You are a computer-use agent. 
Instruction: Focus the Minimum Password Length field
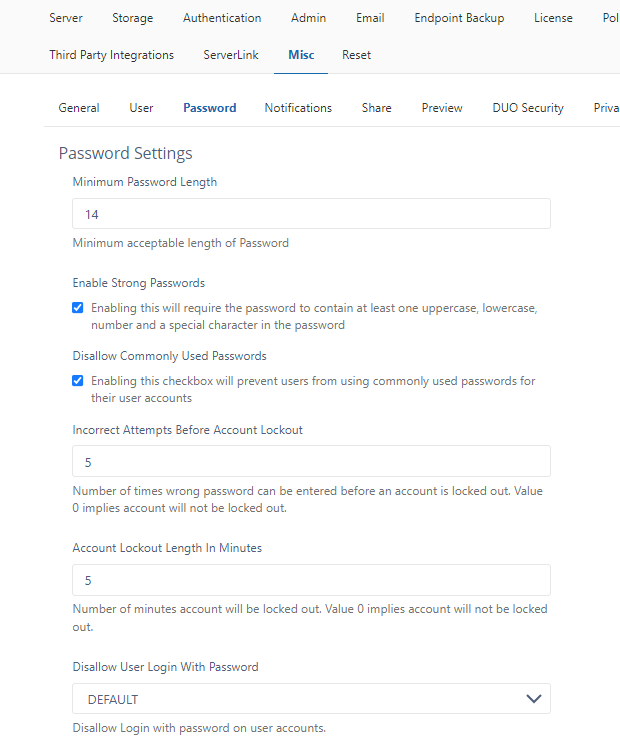(311, 214)
